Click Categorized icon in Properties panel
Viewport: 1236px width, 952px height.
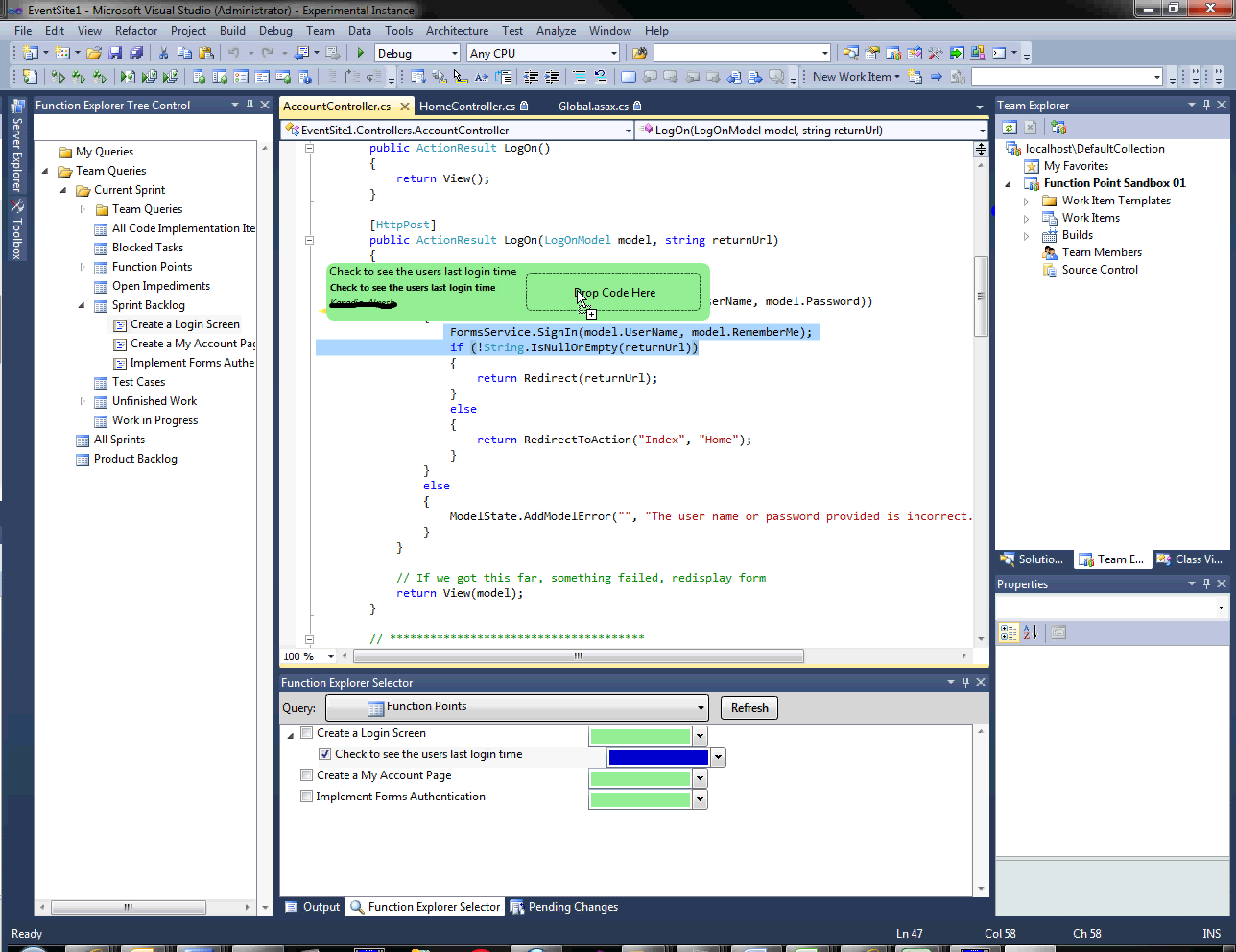[x=1009, y=632]
